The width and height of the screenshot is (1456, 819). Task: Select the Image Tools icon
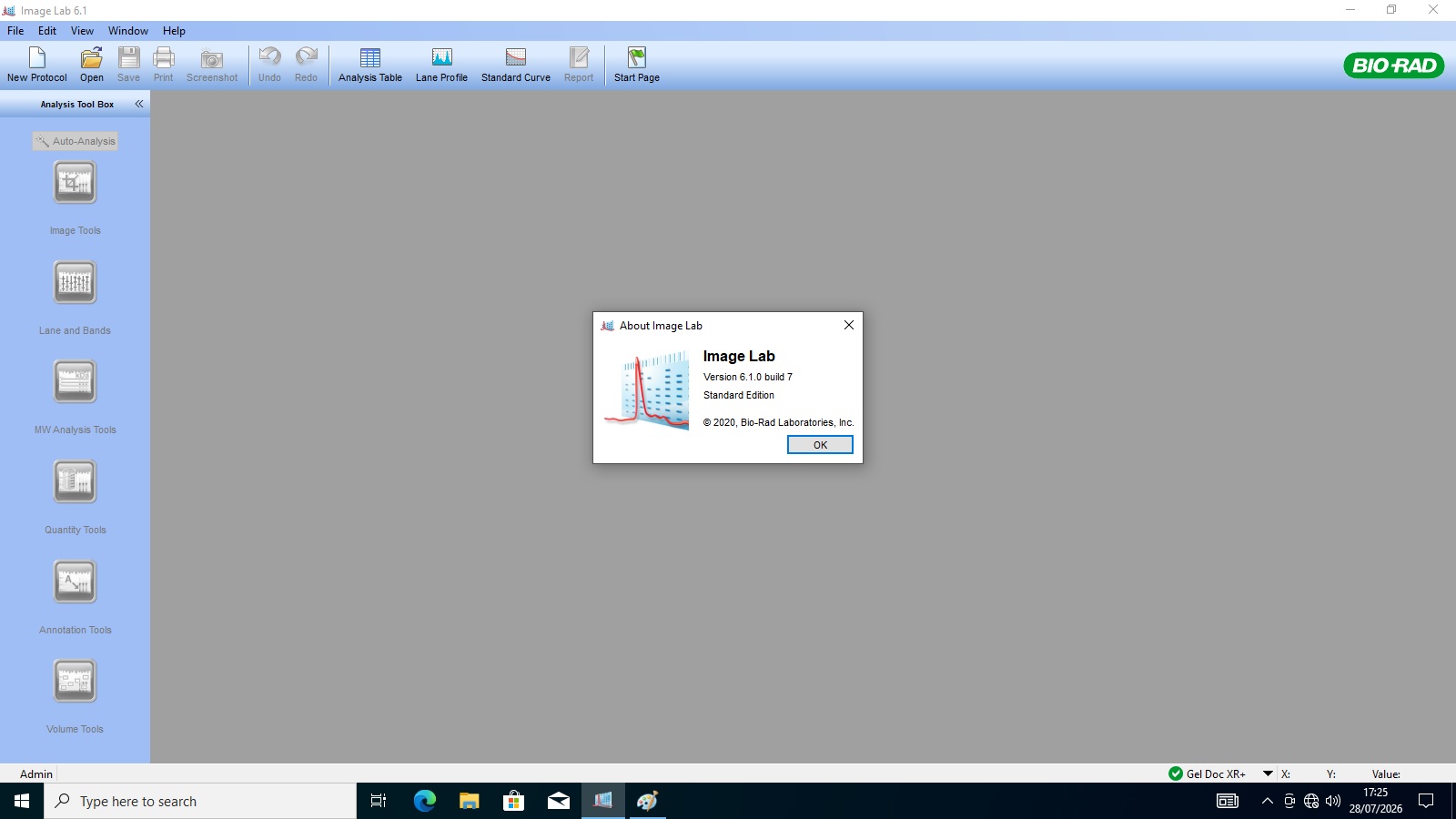pyautogui.click(x=75, y=183)
